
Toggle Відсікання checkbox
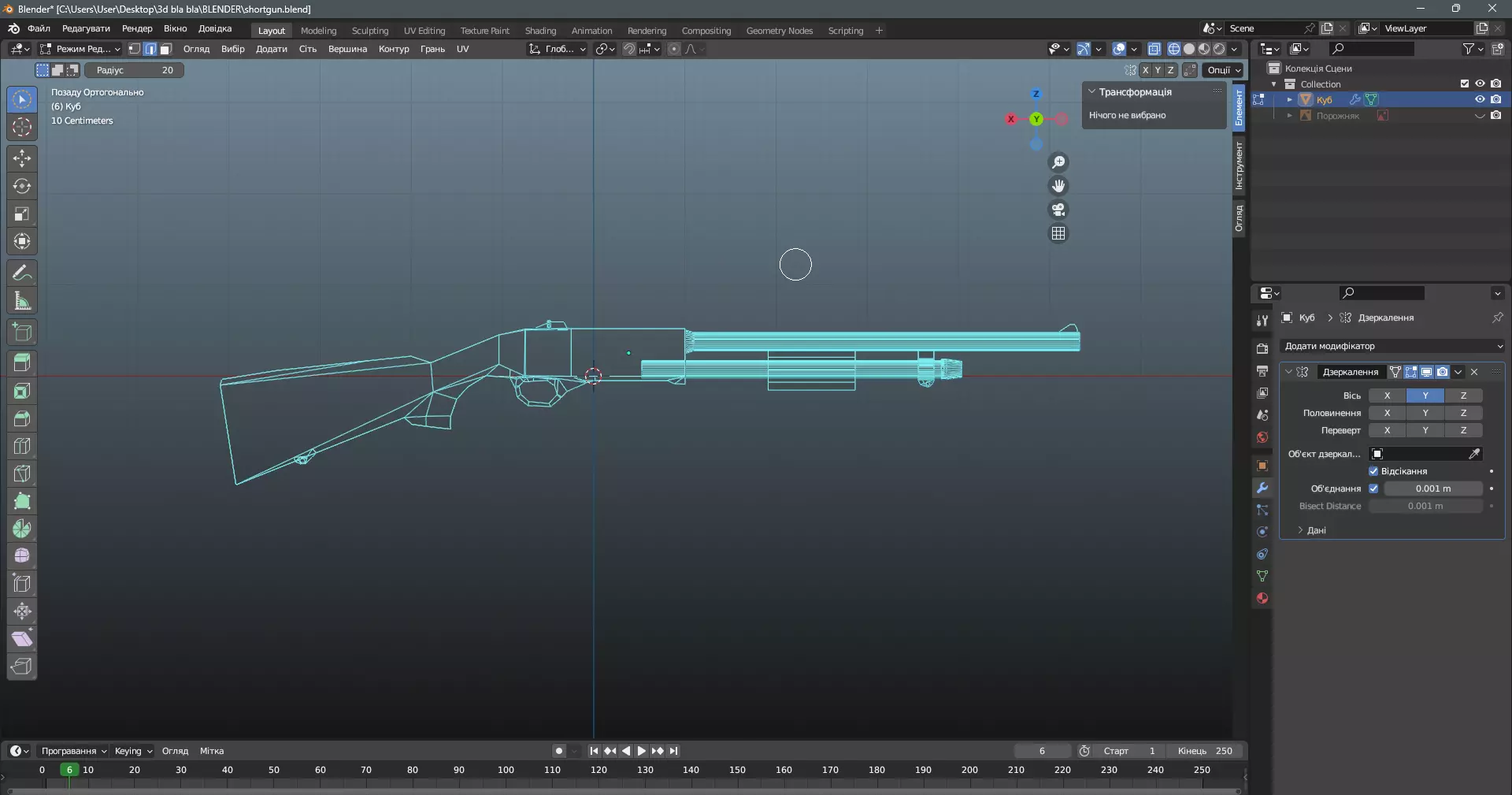click(1373, 471)
